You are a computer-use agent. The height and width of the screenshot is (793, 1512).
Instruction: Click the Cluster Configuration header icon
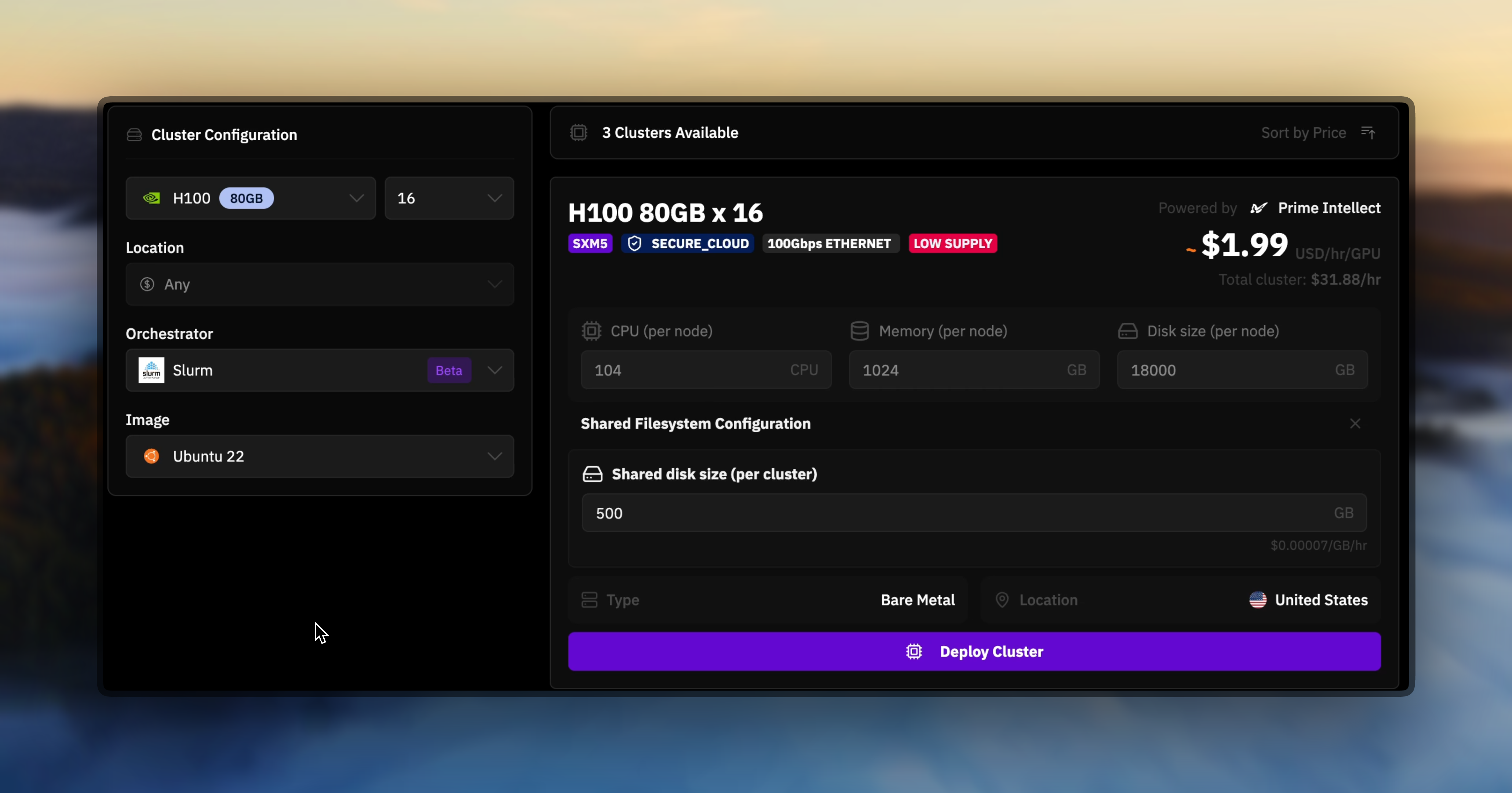tap(134, 135)
